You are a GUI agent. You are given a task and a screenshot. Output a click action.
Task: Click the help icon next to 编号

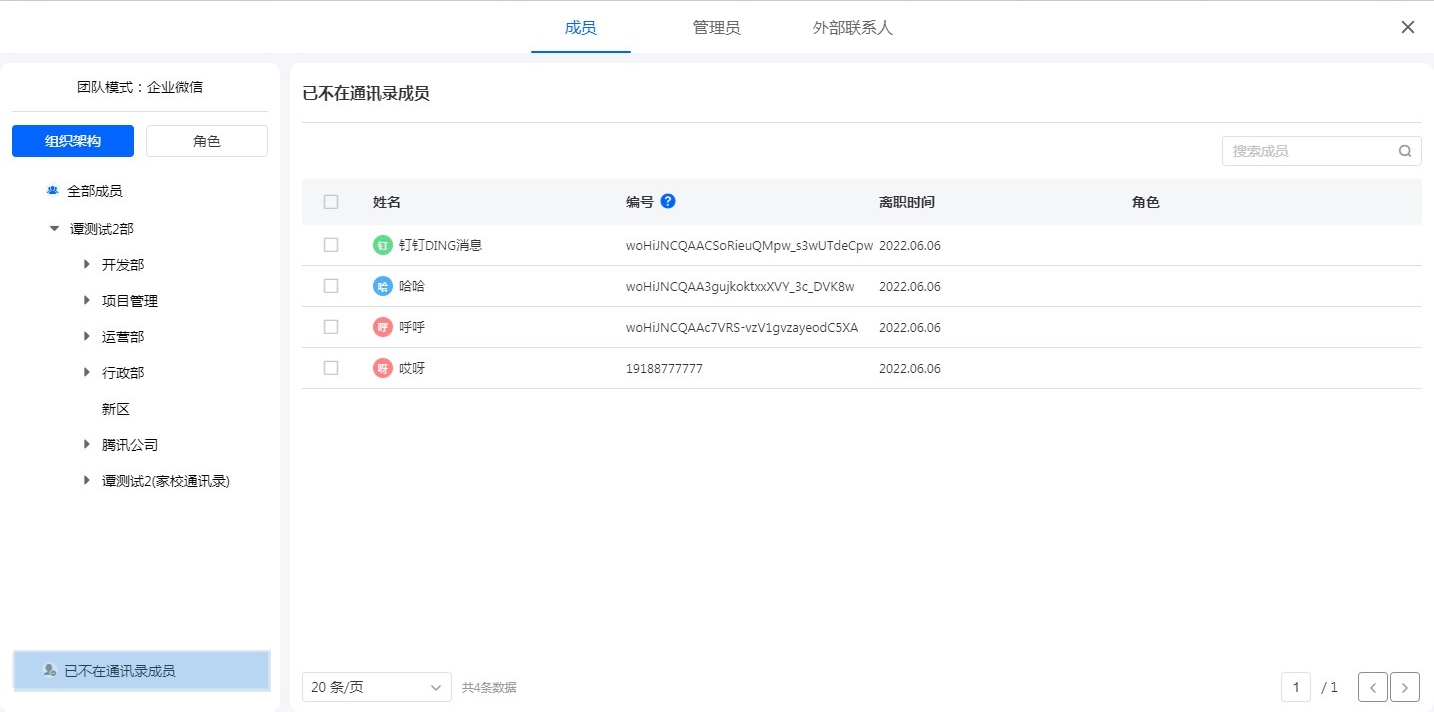pos(668,201)
